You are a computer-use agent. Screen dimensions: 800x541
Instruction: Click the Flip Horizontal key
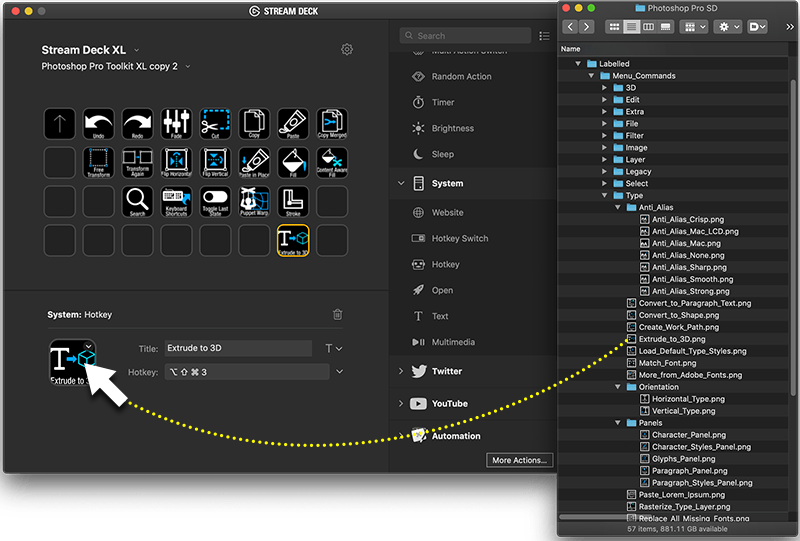[176, 162]
